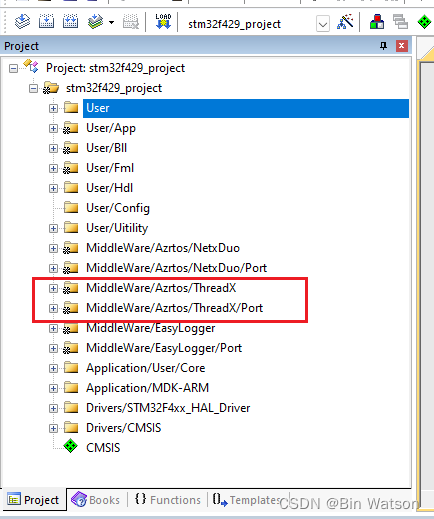Switch to the Templates tab
The image size is (434, 519).
(x=247, y=500)
